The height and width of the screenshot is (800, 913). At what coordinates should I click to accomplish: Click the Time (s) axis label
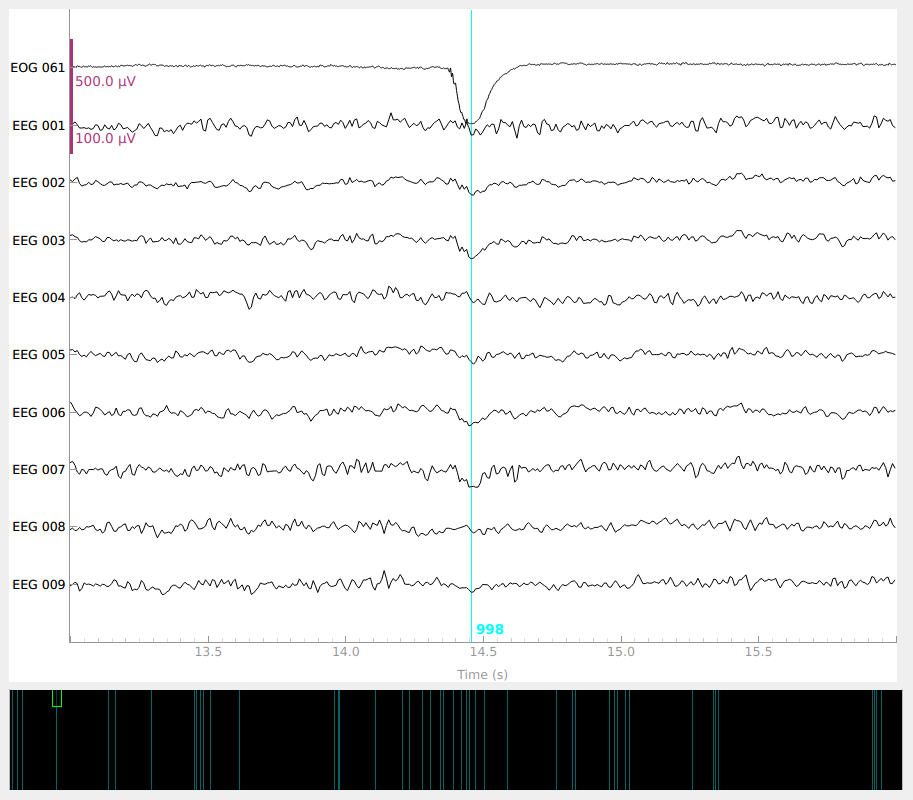[483, 675]
